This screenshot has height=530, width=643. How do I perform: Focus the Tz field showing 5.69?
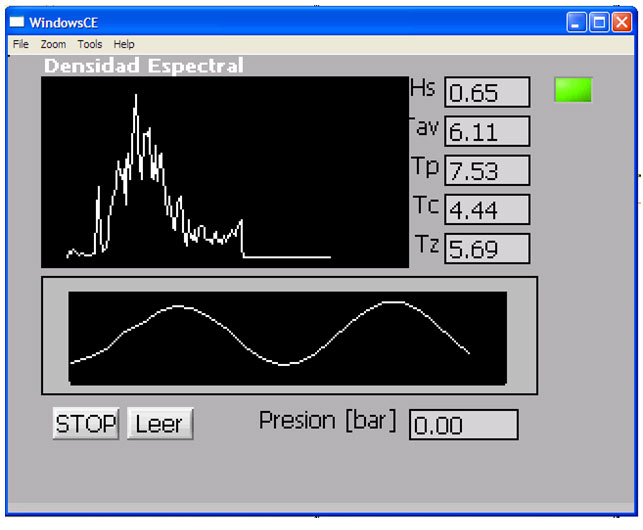pyautogui.click(x=487, y=249)
